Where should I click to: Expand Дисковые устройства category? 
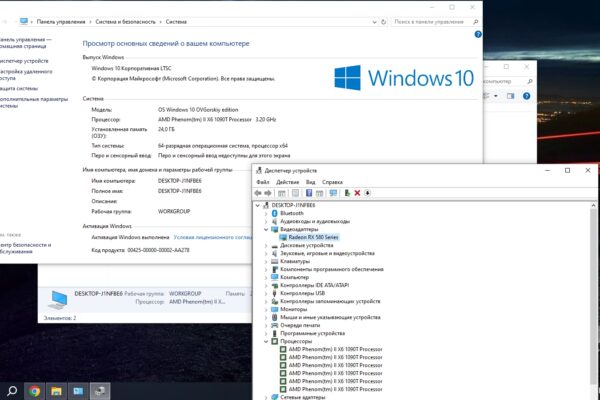[x=266, y=245]
